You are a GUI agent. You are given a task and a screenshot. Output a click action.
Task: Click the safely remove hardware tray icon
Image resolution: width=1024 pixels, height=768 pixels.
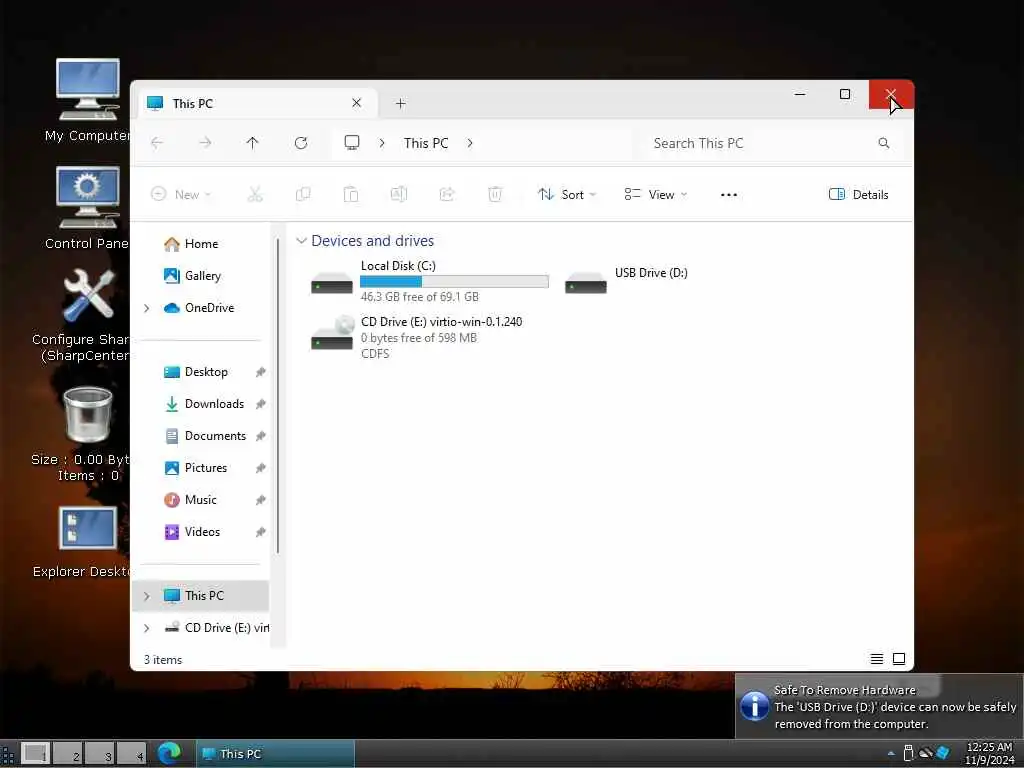point(908,753)
